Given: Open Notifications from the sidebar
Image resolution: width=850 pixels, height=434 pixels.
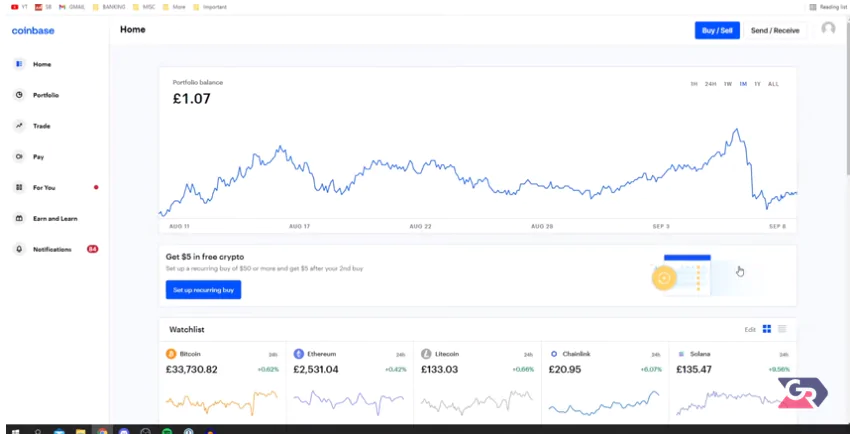Looking at the screenshot, I should (54, 249).
